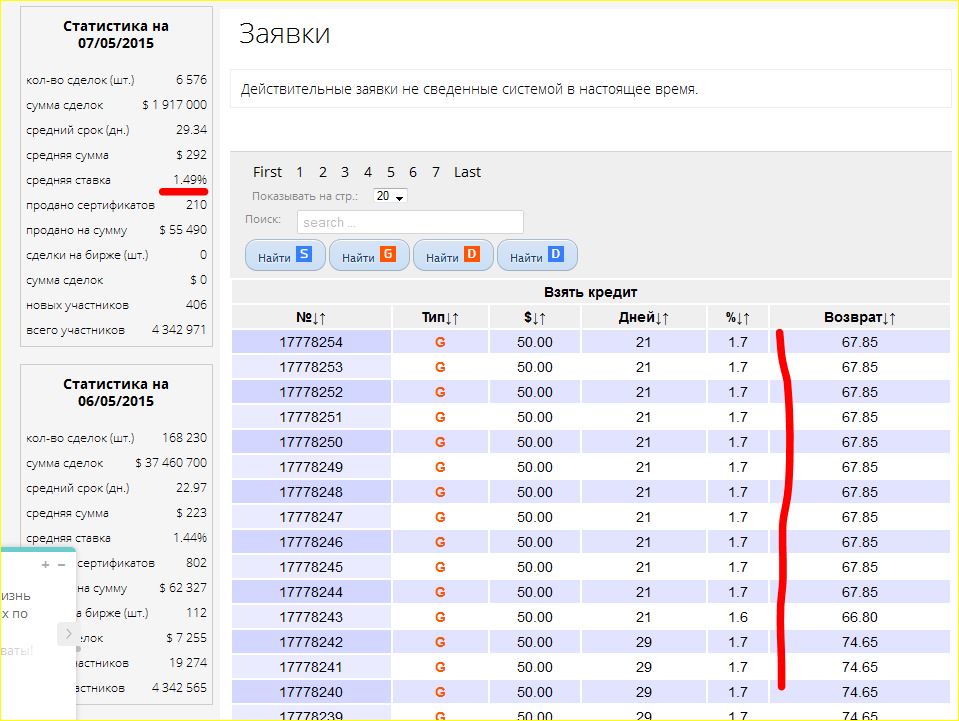Click the orange G type icon for request 17778243
The width and height of the screenshot is (959, 721).
click(x=440, y=617)
